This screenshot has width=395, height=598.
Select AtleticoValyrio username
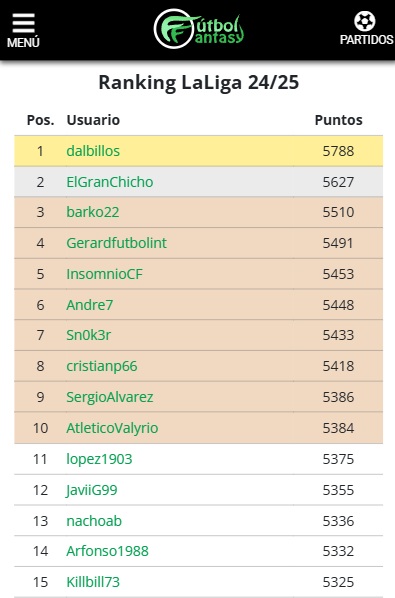pyautogui.click(x=112, y=428)
